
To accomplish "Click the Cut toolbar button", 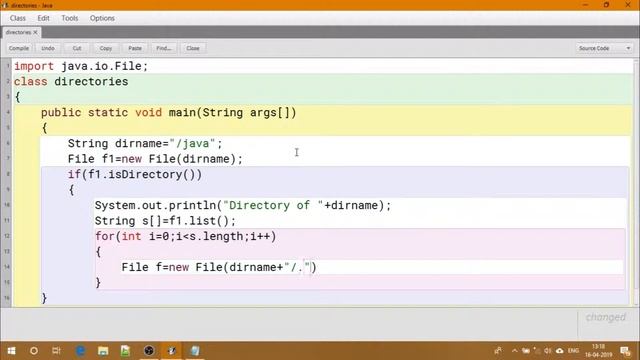I will click(77, 48).
